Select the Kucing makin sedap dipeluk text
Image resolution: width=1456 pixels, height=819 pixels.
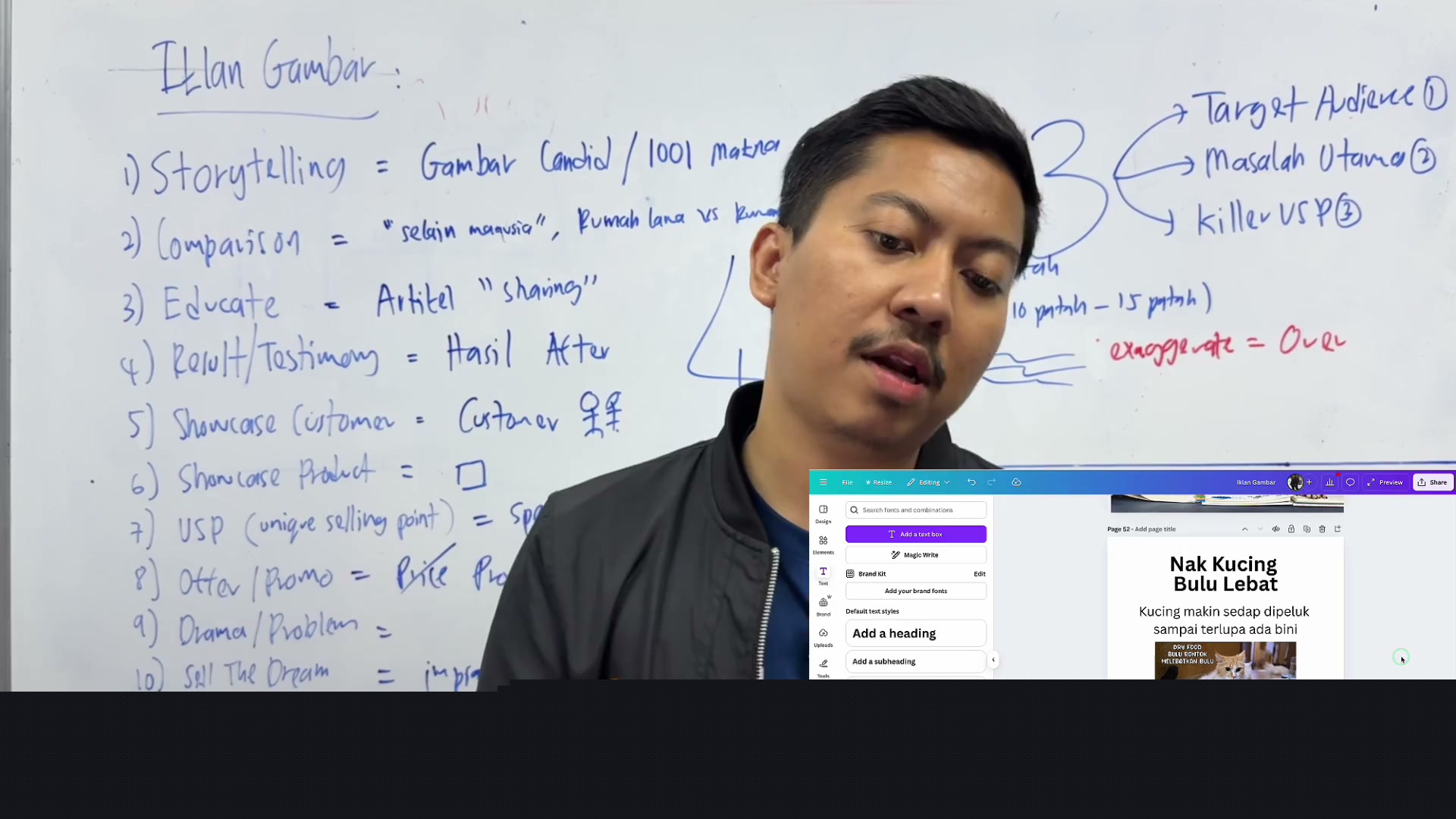(1225, 620)
